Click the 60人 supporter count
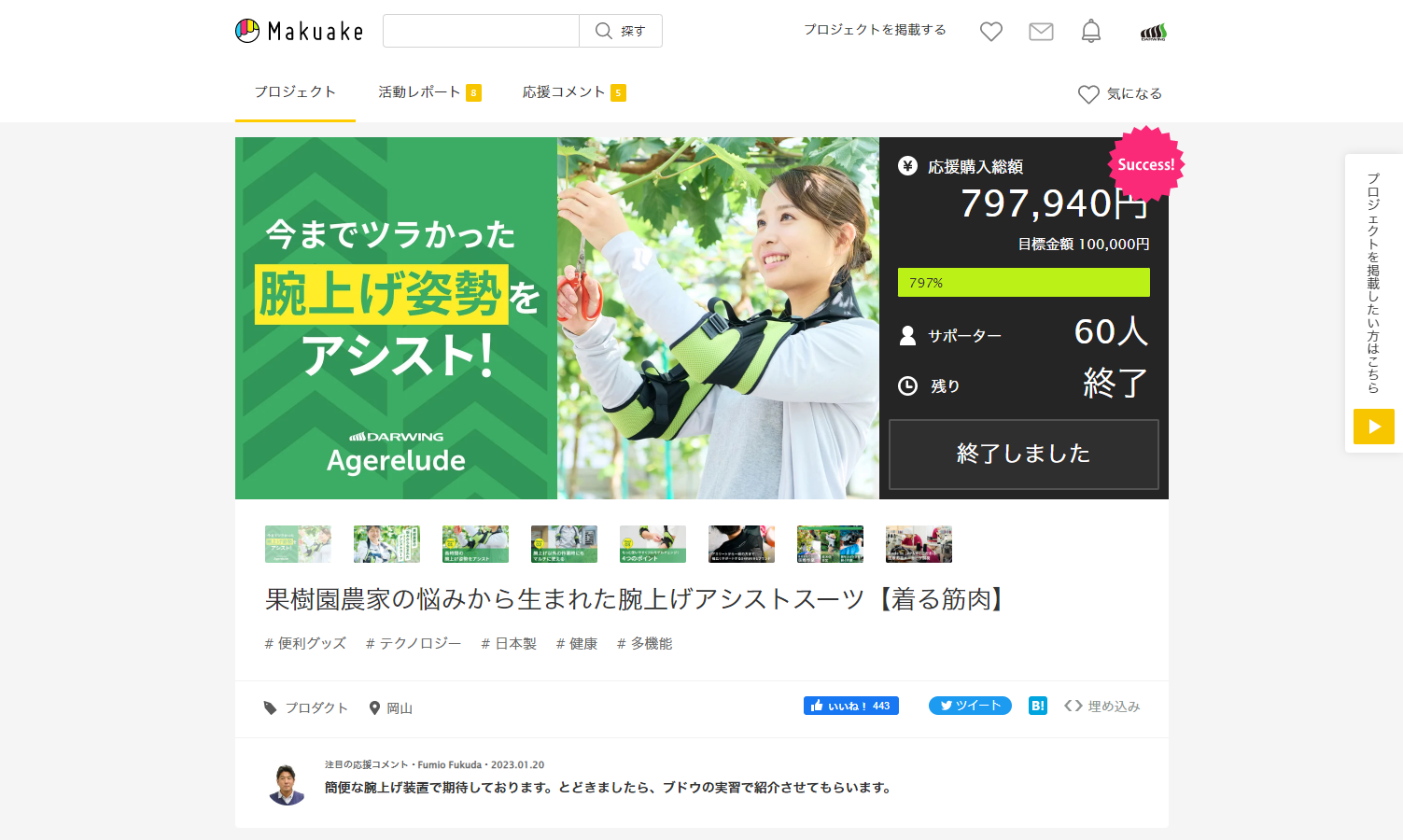Viewport: 1403px width, 840px height. (1111, 331)
